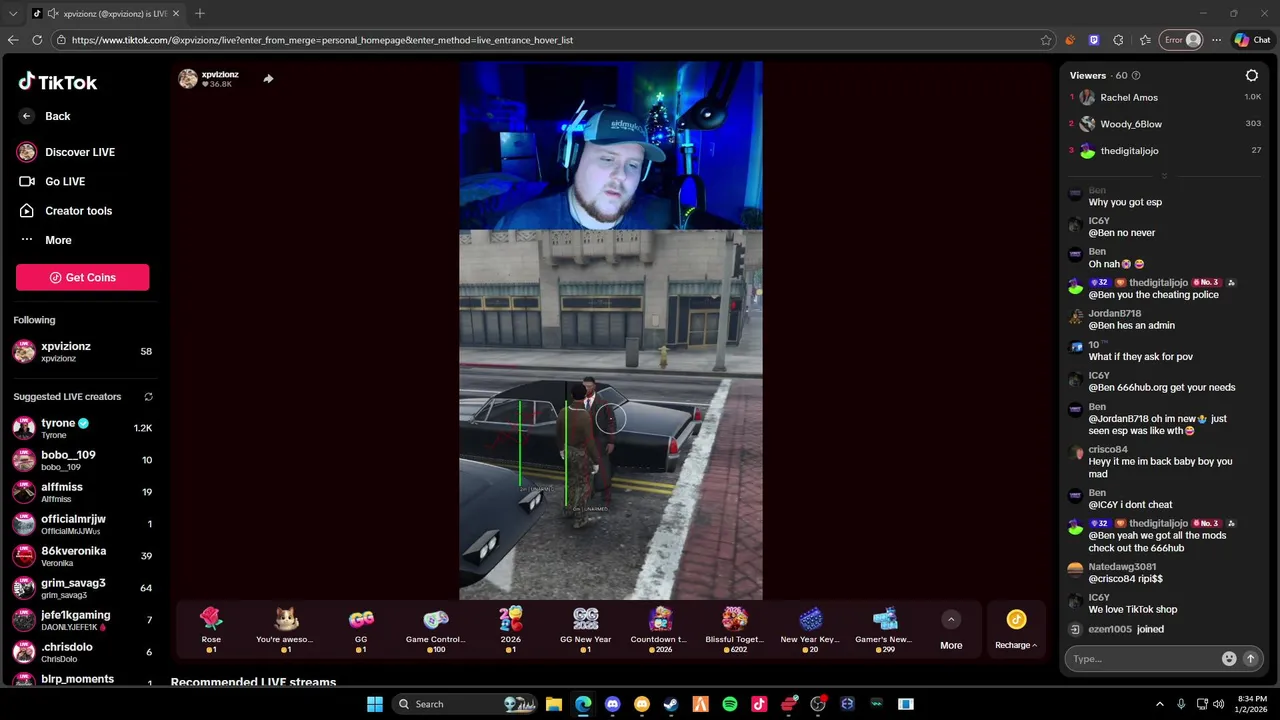Send the Gamer's New Year gift
This screenshot has width=1280, height=720.
click(884, 628)
